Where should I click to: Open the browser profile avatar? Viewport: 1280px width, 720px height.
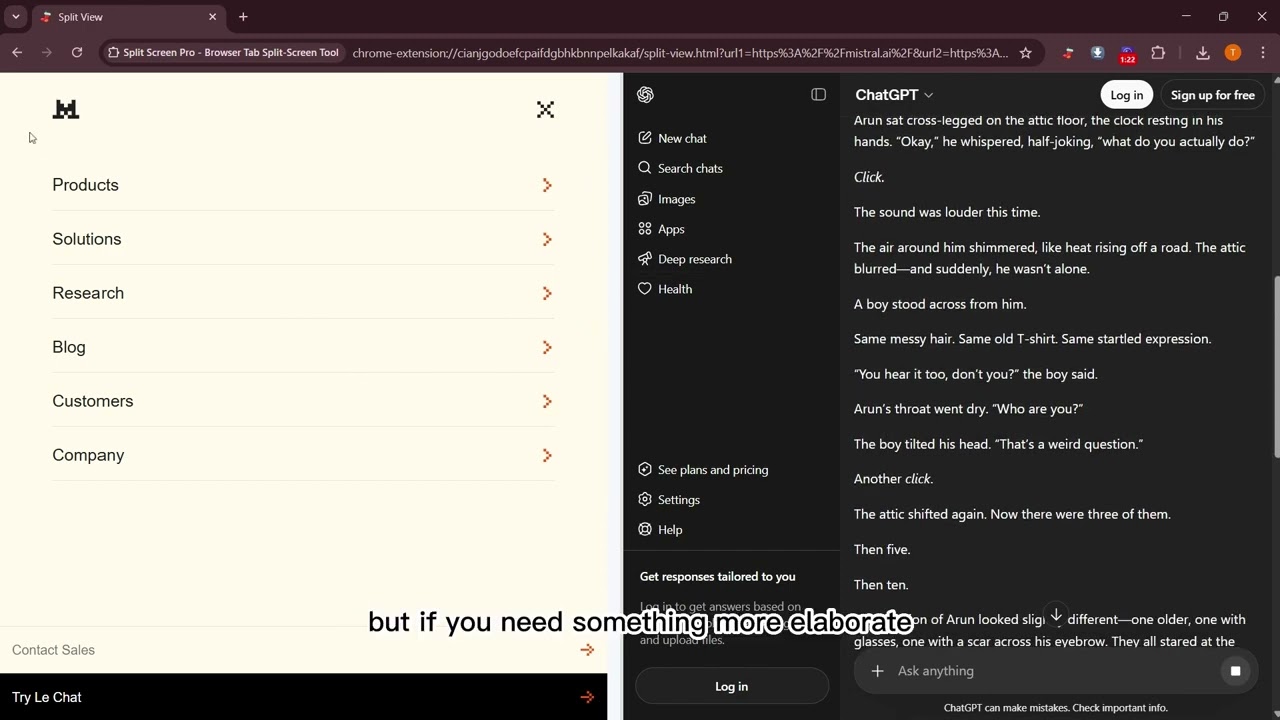(x=1233, y=53)
